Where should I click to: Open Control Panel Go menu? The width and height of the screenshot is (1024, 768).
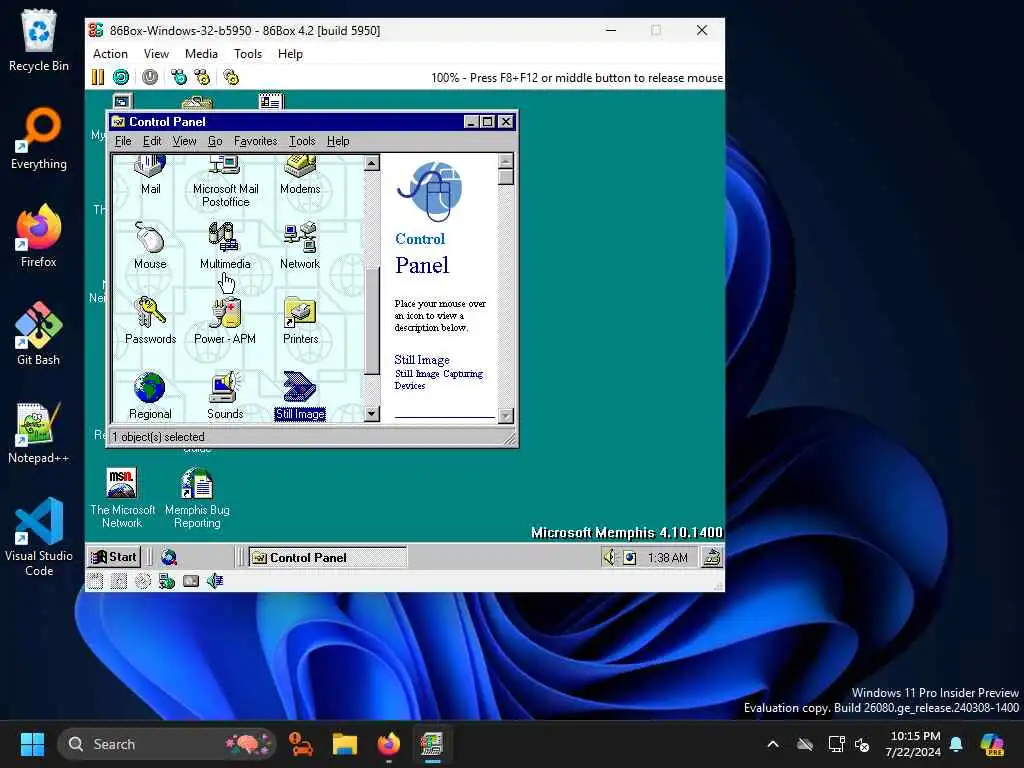[x=215, y=141]
